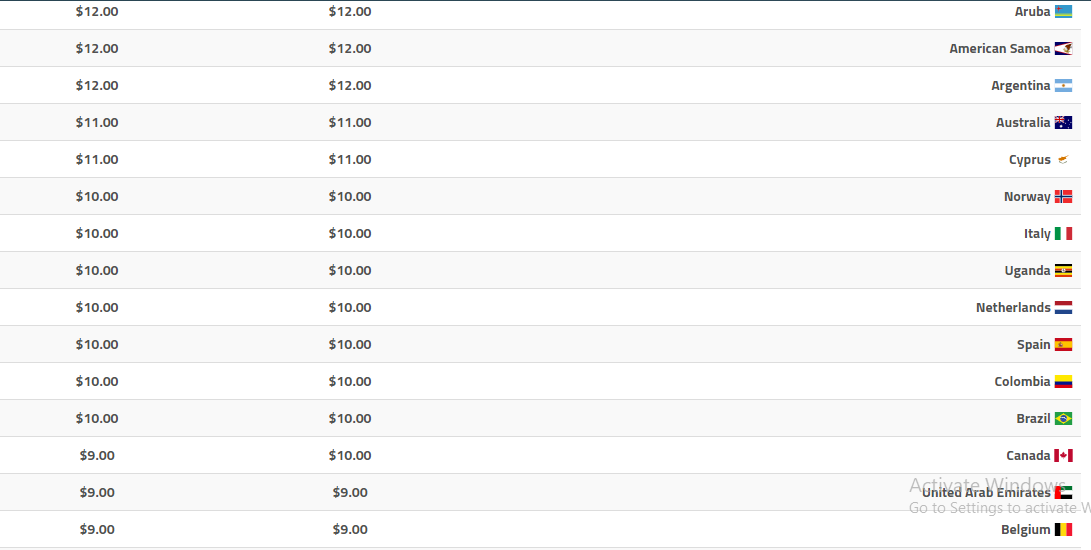
Task: Click the American Samoa flag icon
Action: (x=1063, y=49)
